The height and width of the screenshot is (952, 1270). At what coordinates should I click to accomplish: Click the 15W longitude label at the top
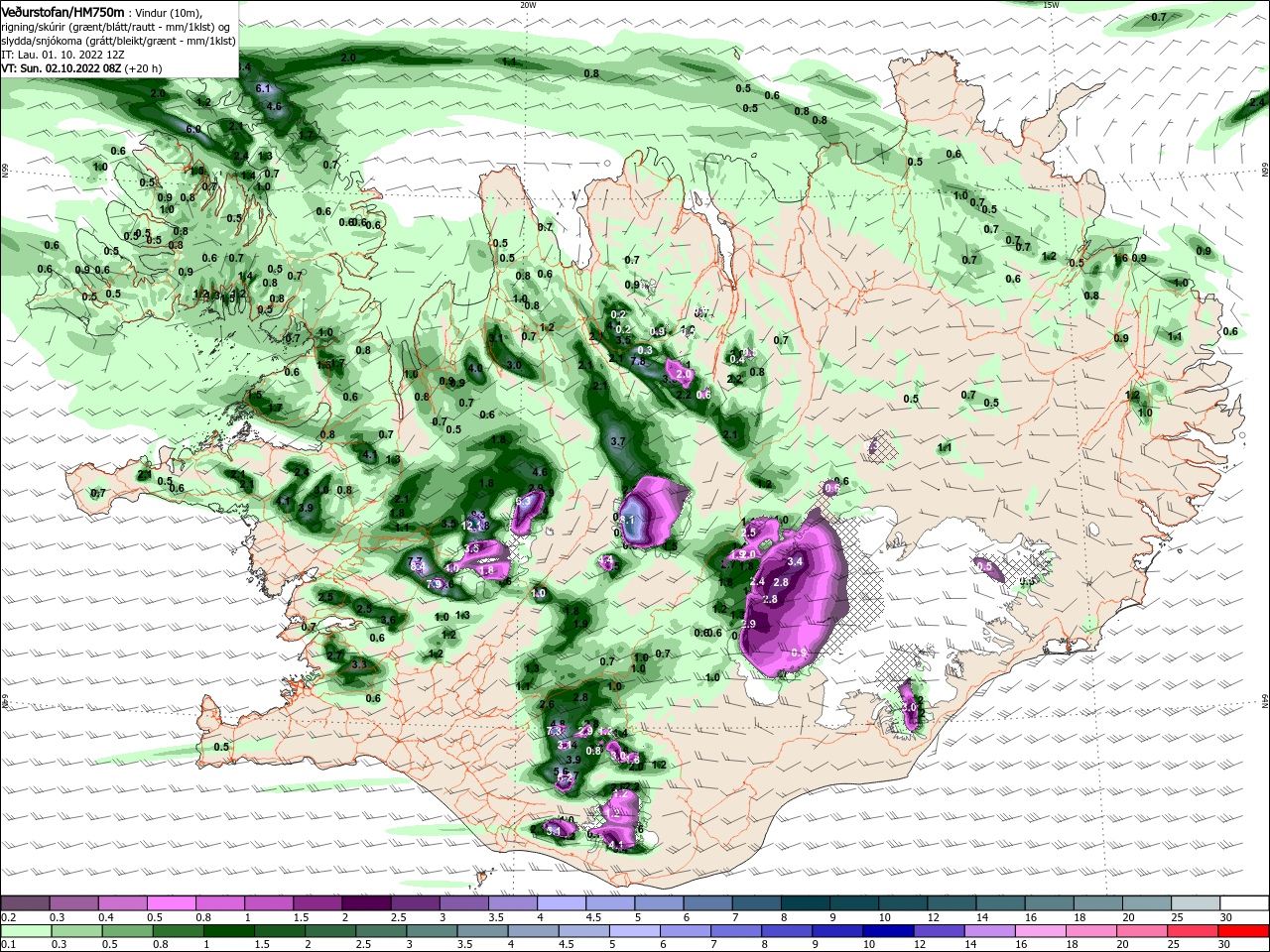[1052, 4]
